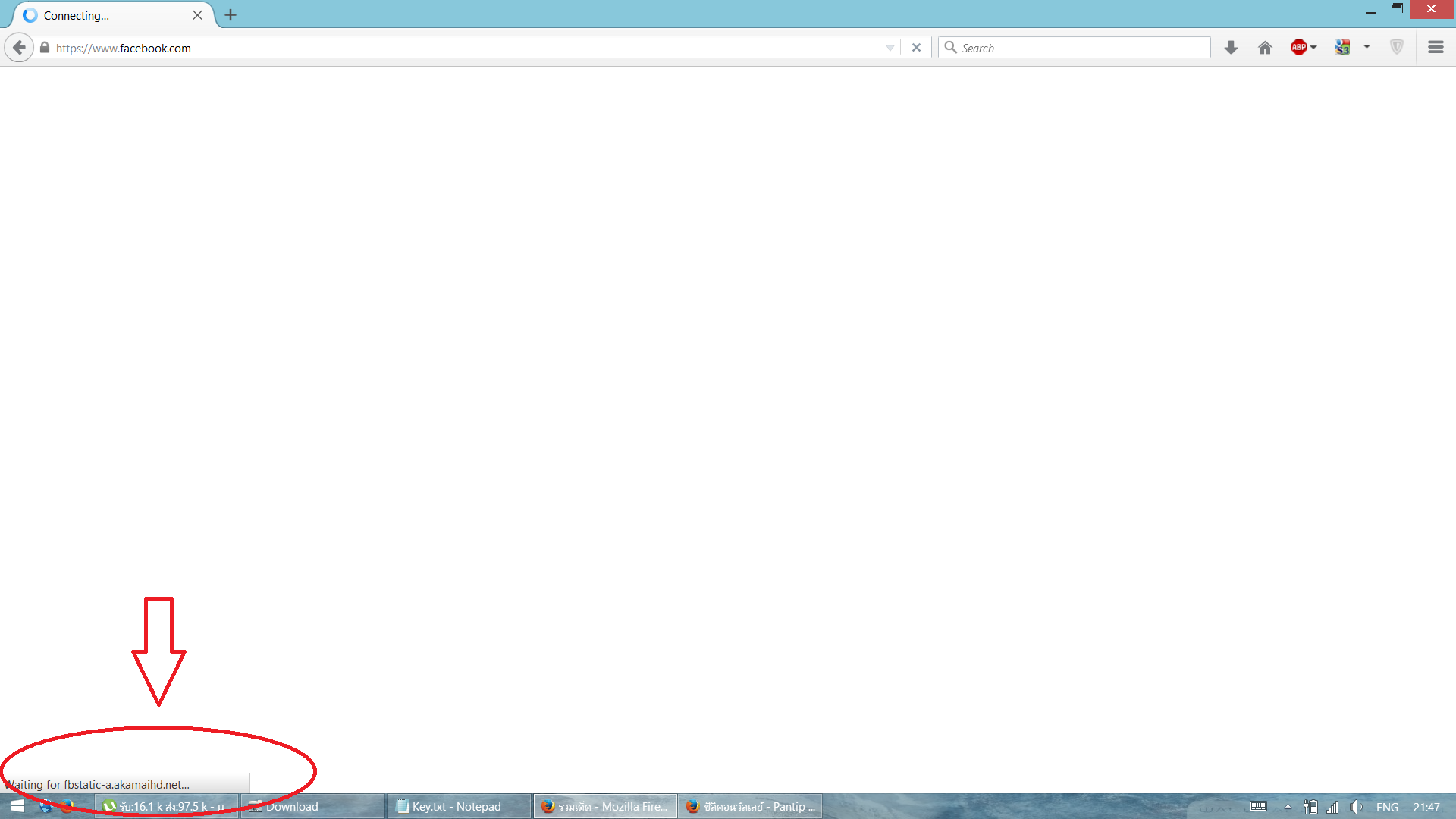
Task: Click the padlock site identity icon
Action: tap(45, 48)
